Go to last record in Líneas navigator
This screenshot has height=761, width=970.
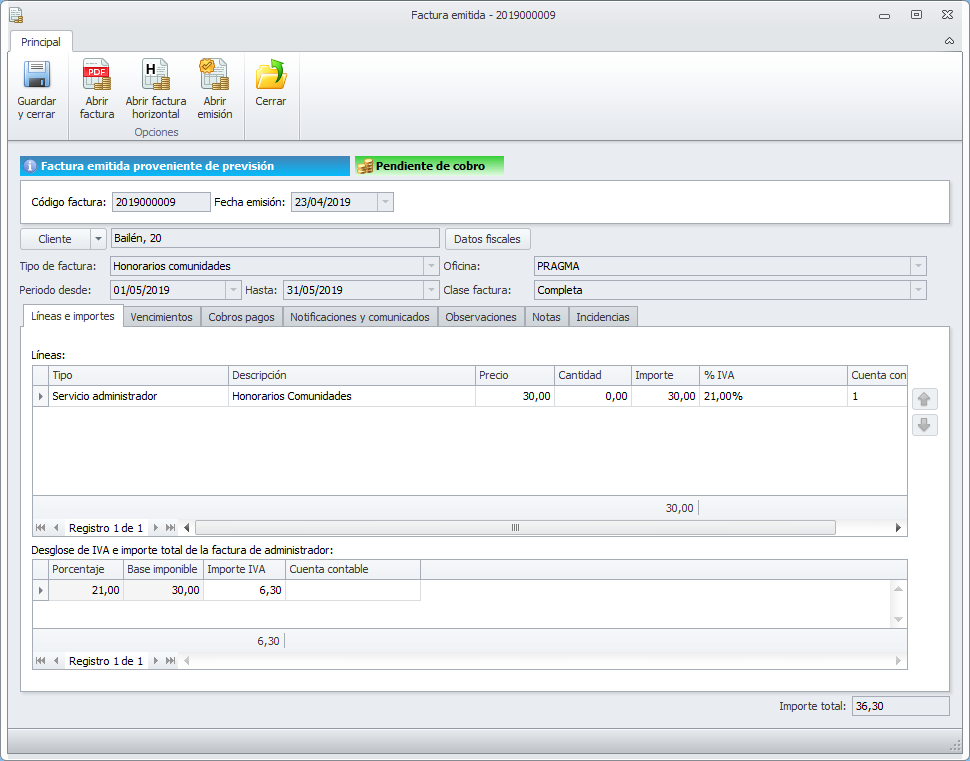[171, 527]
